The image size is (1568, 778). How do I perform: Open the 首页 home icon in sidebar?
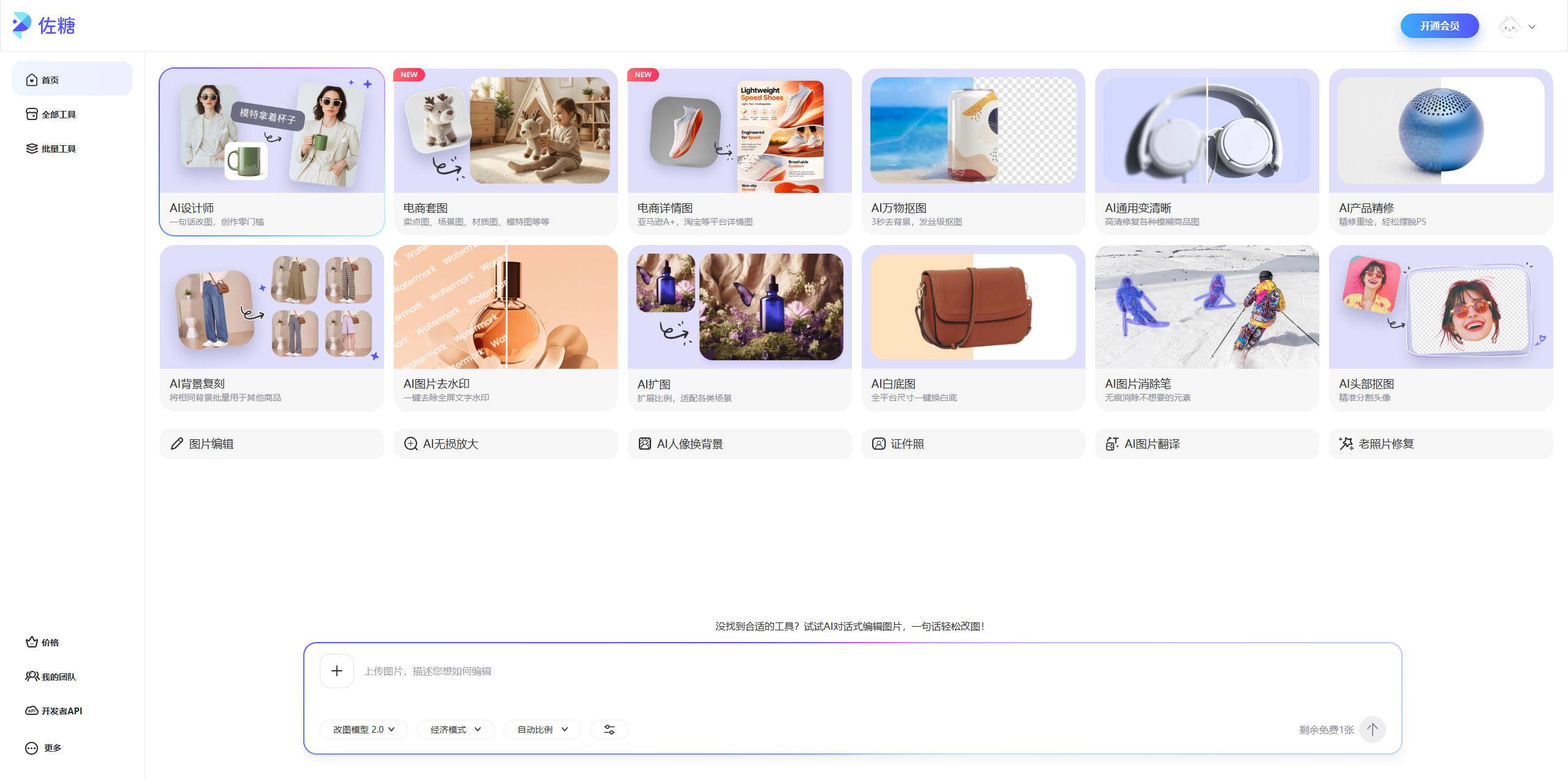(32, 80)
